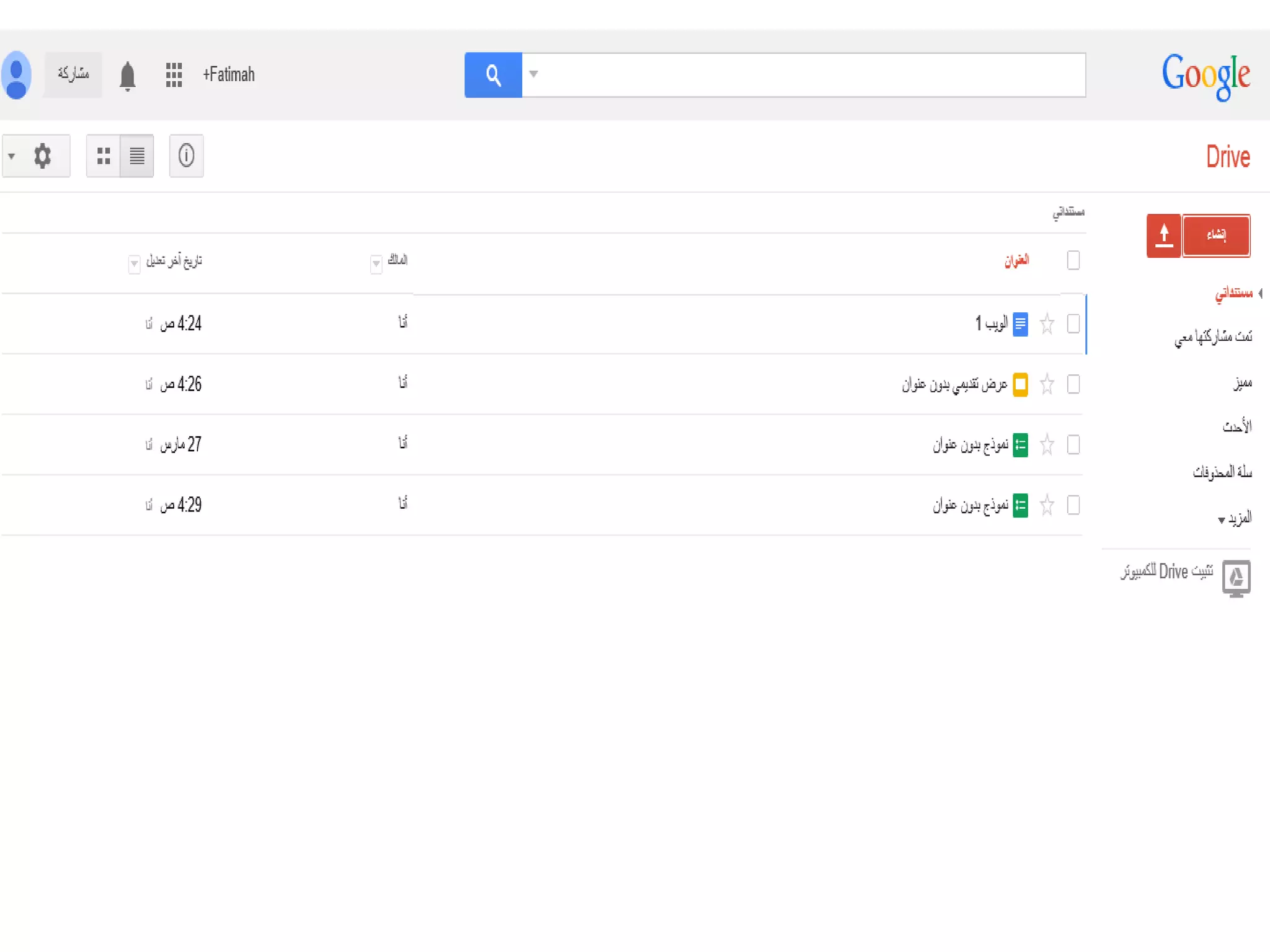Open تمت مشاركتها معي in the sidebar
1270x952 pixels.
(x=1213, y=337)
